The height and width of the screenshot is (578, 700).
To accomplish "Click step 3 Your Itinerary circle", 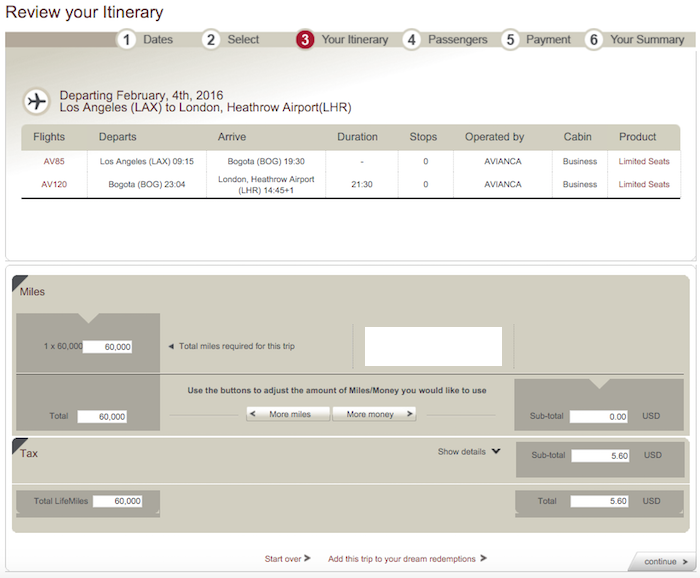I will pos(305,40).
